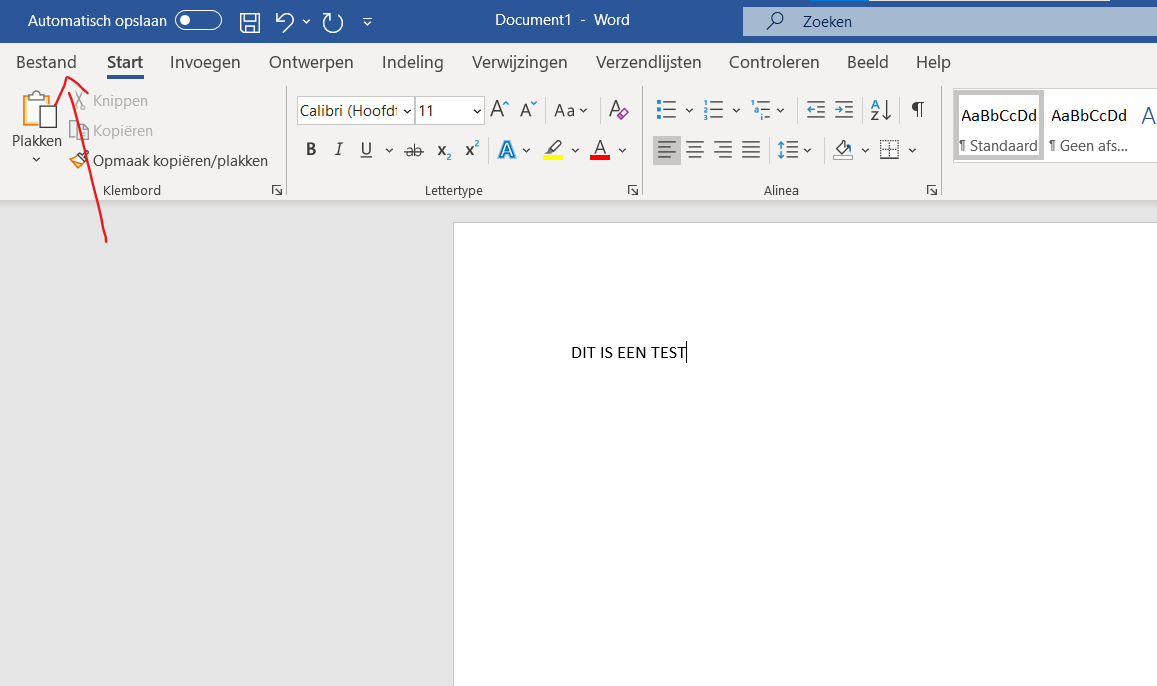Open the borders dropdown arrow
The height and width of the screenshot is (686, 1157).
tap(913, 150)
